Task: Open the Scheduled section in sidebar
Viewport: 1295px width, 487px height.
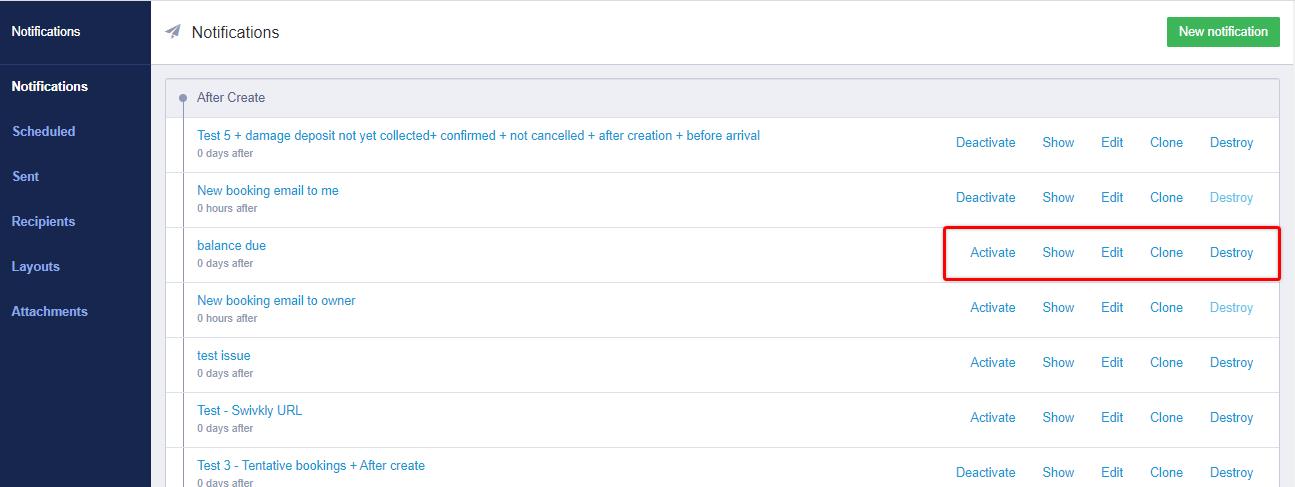Action: click(x=44, y=131)
